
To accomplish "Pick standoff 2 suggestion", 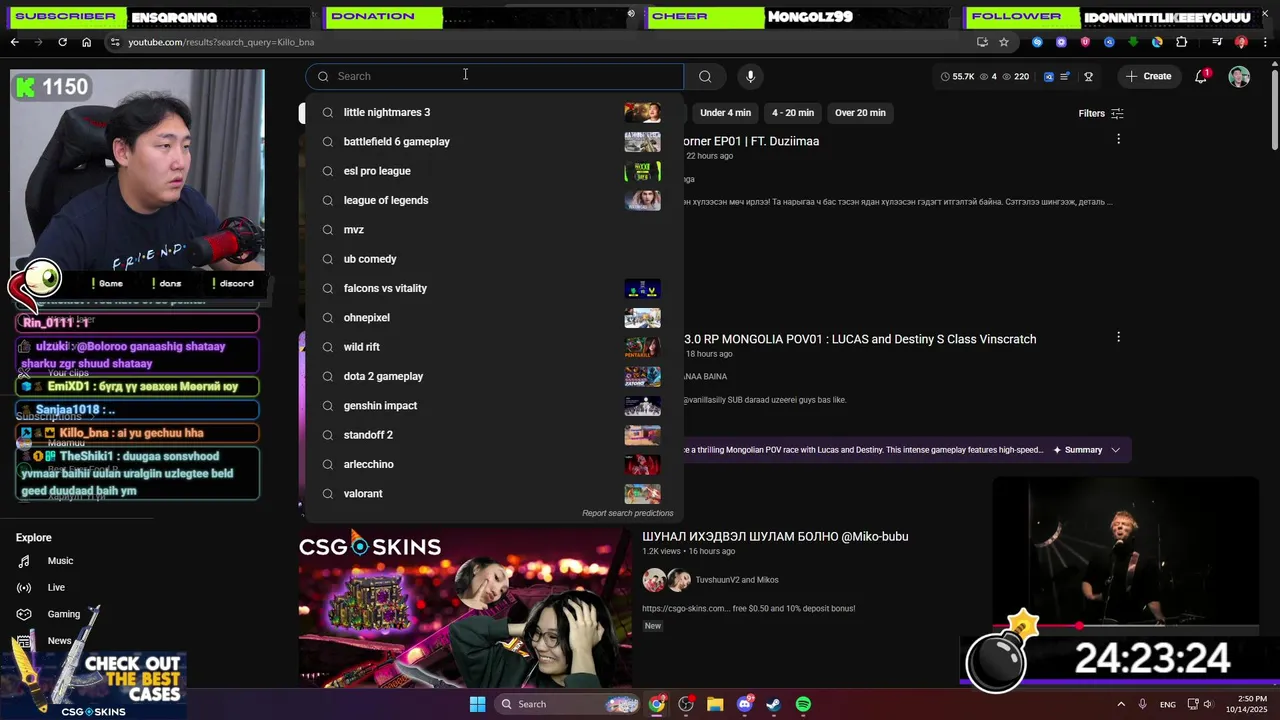I will (495, 435).
